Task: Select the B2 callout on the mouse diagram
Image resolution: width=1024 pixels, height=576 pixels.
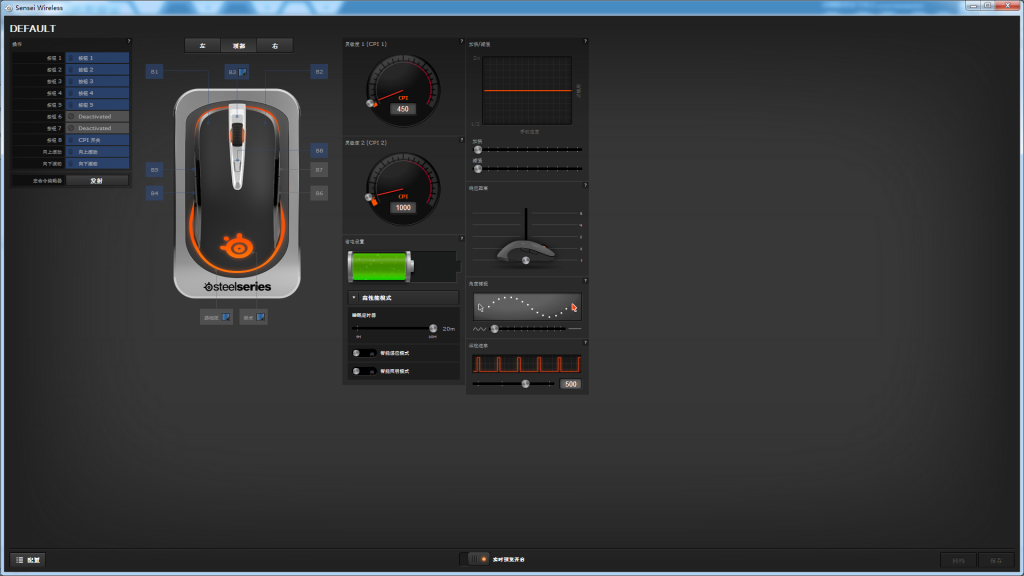Action: pyautogui.click(x=319, y=72)
